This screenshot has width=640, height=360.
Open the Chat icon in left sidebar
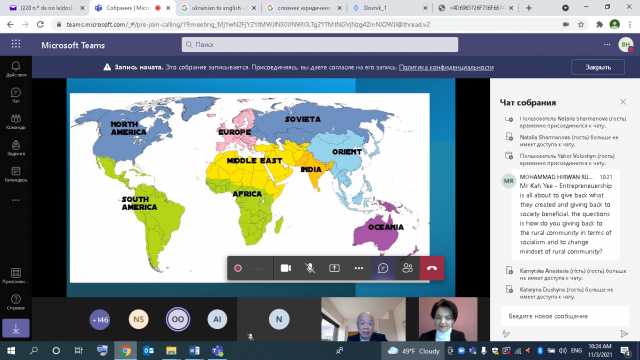coord(16,95)
